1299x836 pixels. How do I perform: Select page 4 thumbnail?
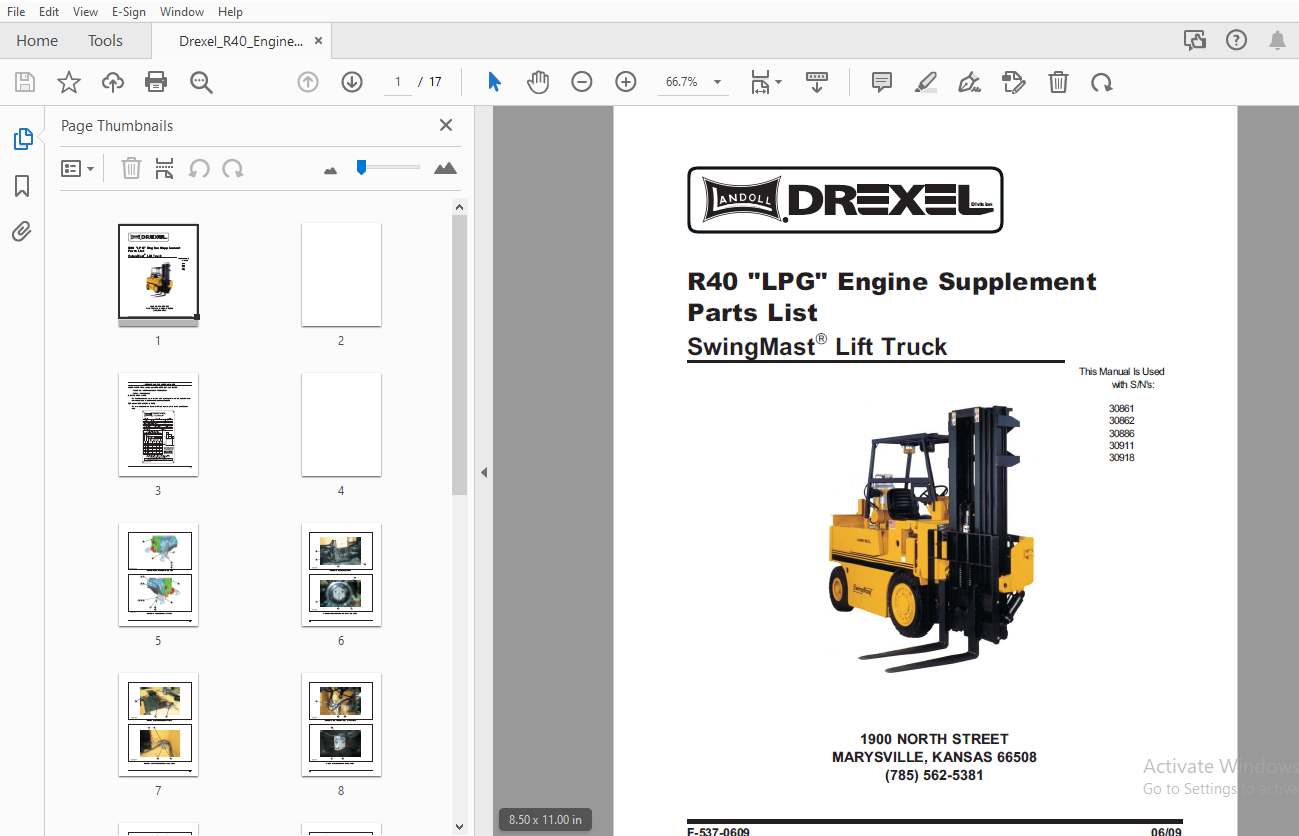point(341,425)
